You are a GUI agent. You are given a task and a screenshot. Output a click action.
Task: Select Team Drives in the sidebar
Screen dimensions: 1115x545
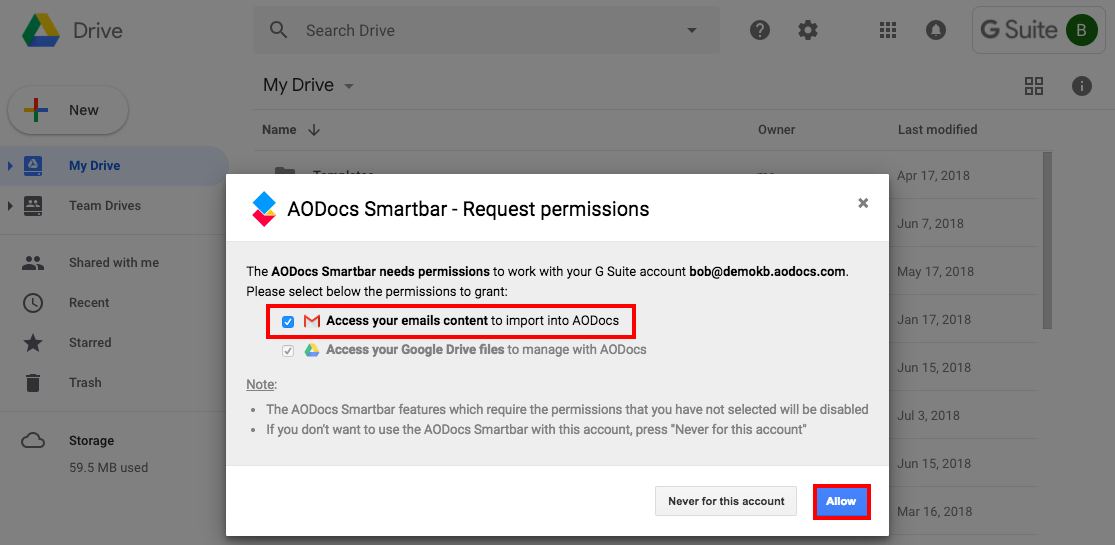[105, 206]
